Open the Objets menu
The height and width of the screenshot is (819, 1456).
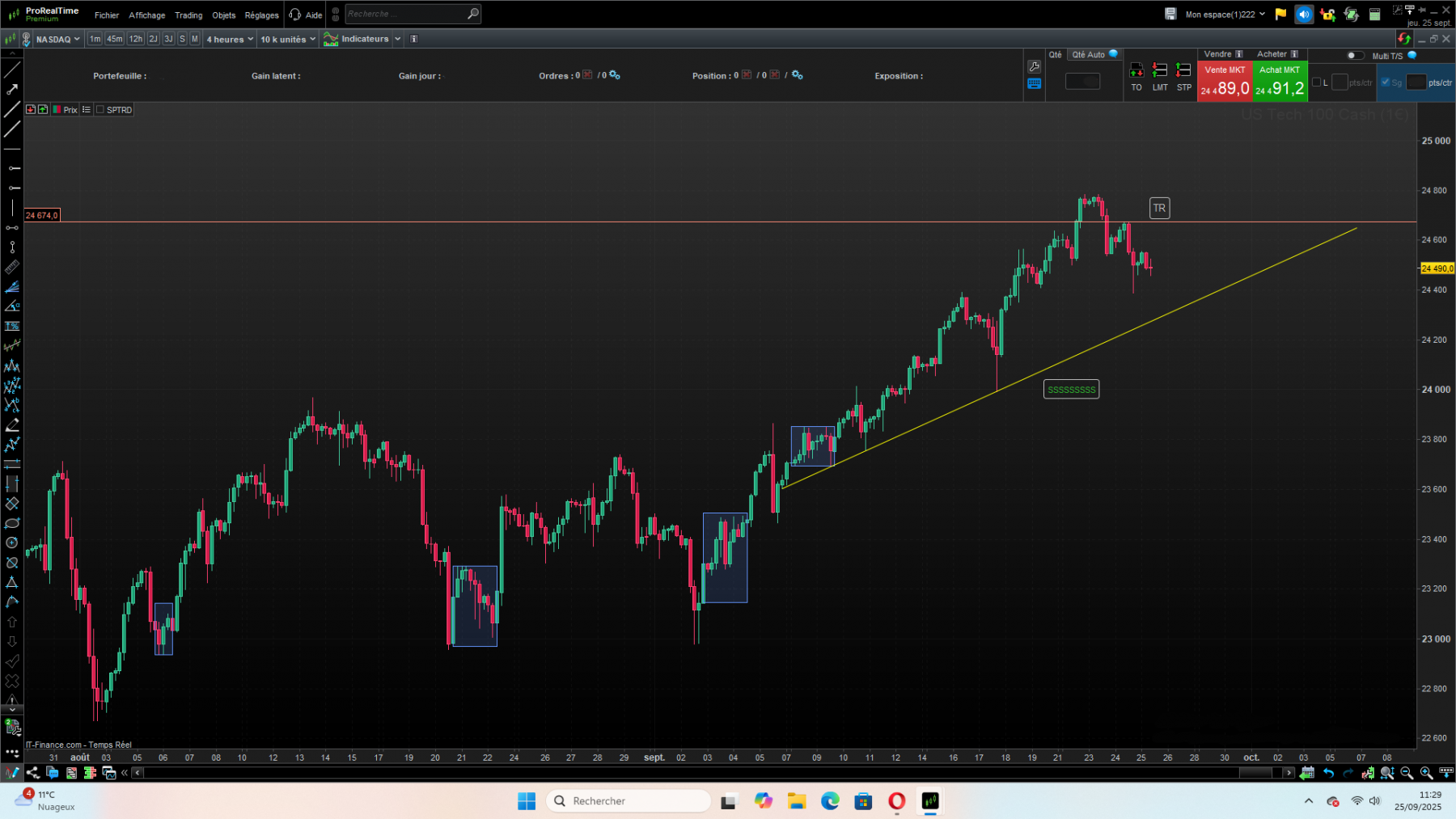[224, 15]
